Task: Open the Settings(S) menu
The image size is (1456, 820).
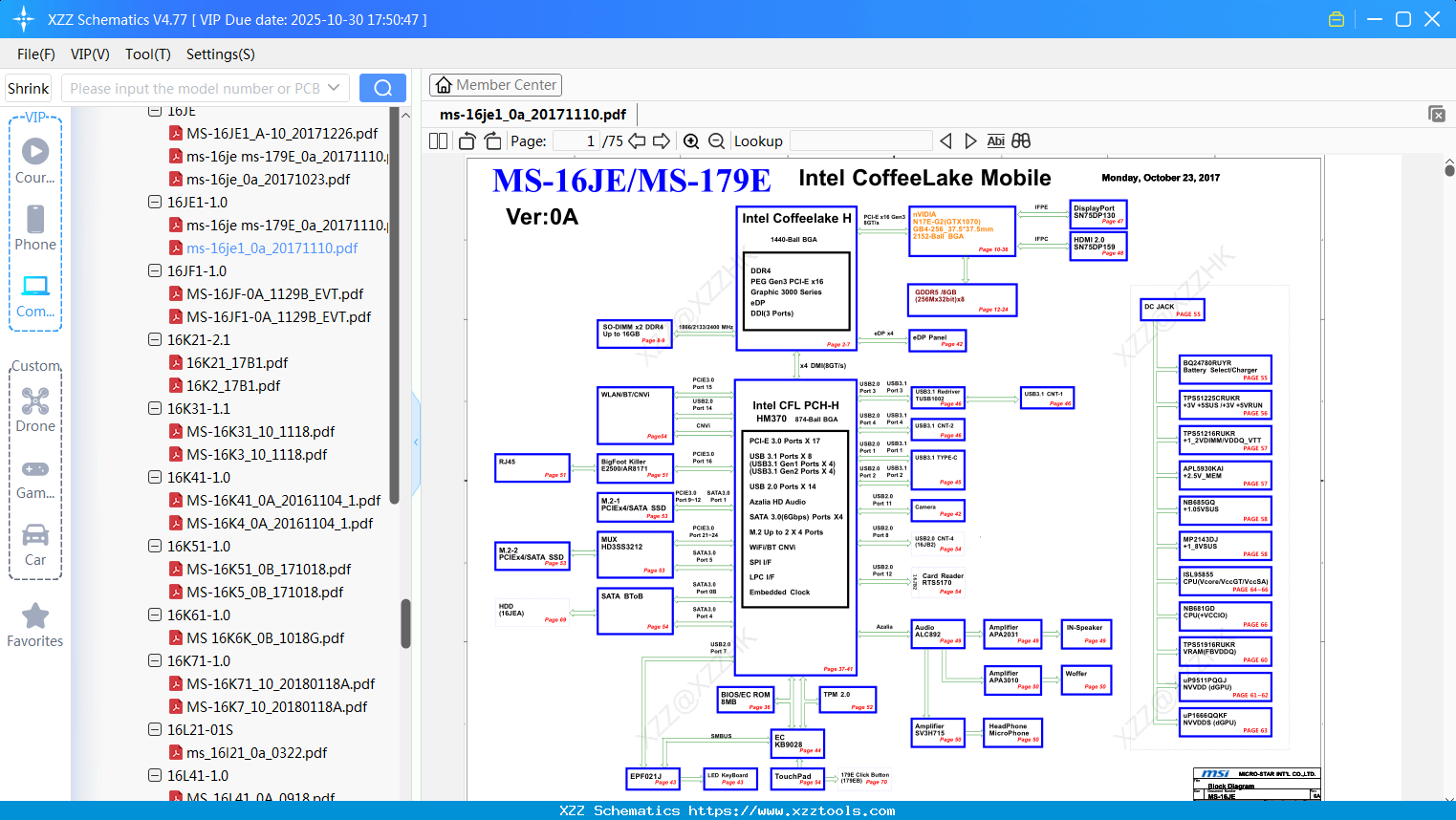Action: pos(221,54)
